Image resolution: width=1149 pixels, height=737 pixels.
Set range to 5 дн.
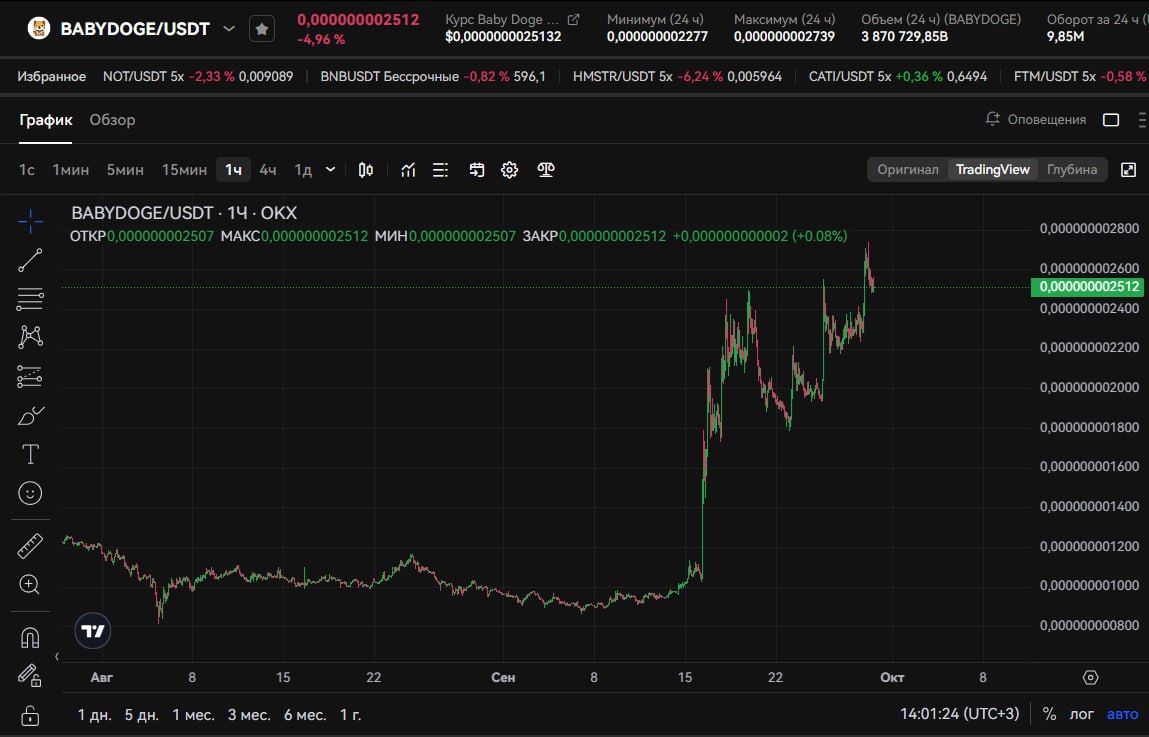click(x=141, y=714)
